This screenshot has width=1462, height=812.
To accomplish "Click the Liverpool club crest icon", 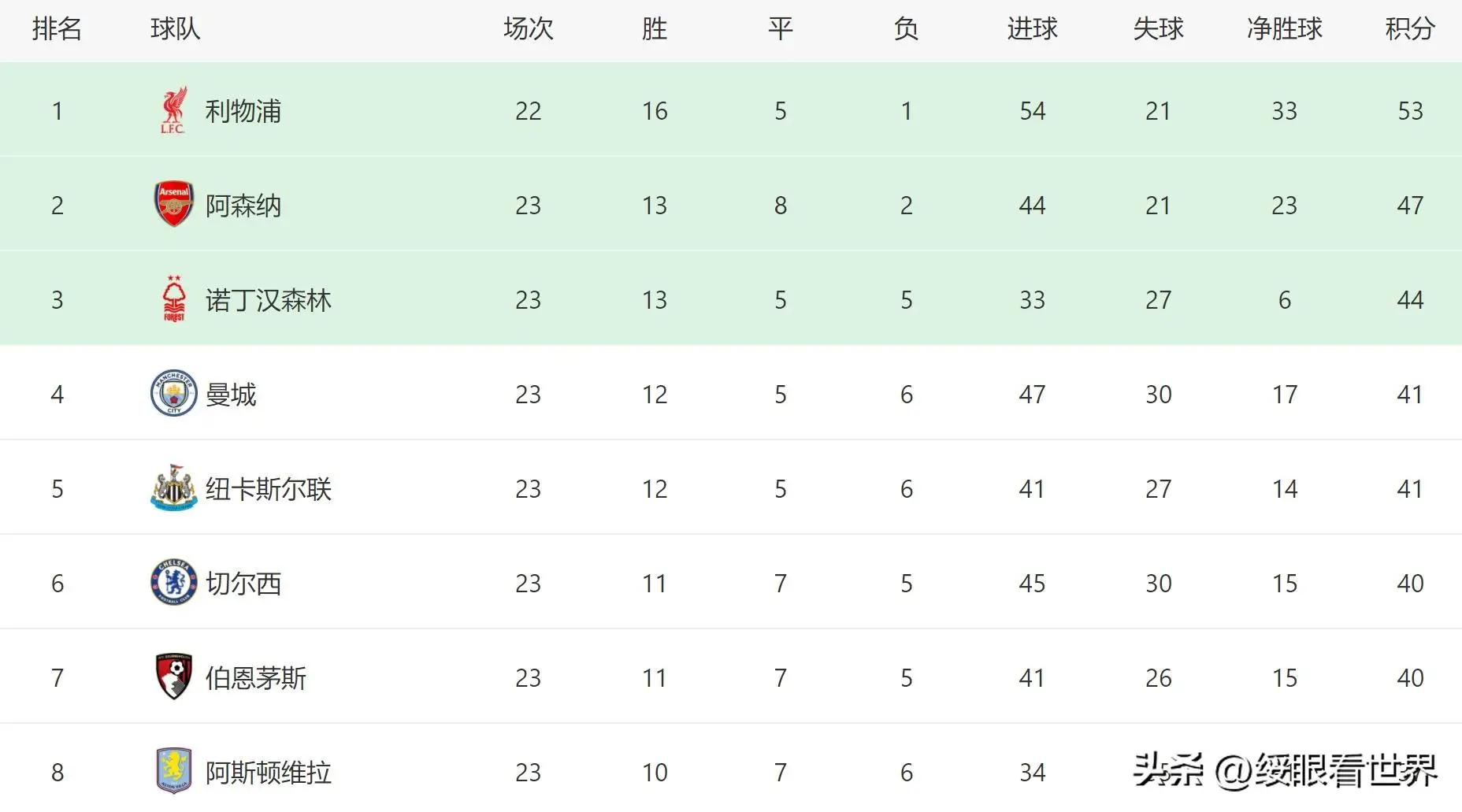I will 173,110.
